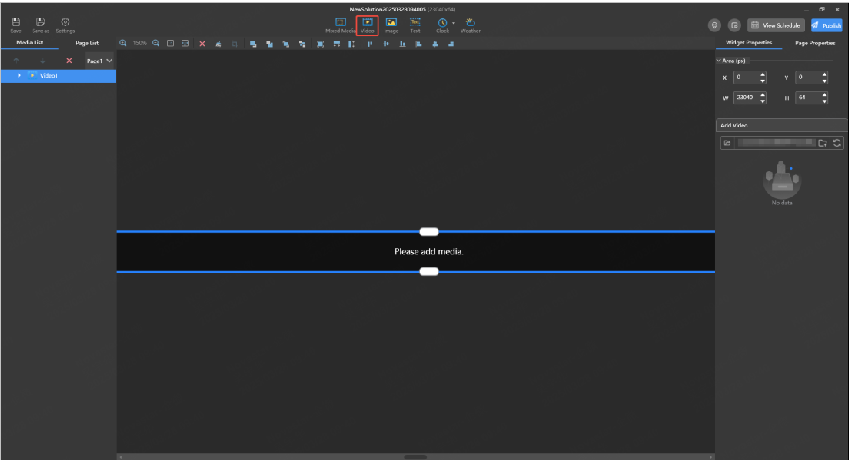Switch to the Page list tab

(x=87, y=43)
